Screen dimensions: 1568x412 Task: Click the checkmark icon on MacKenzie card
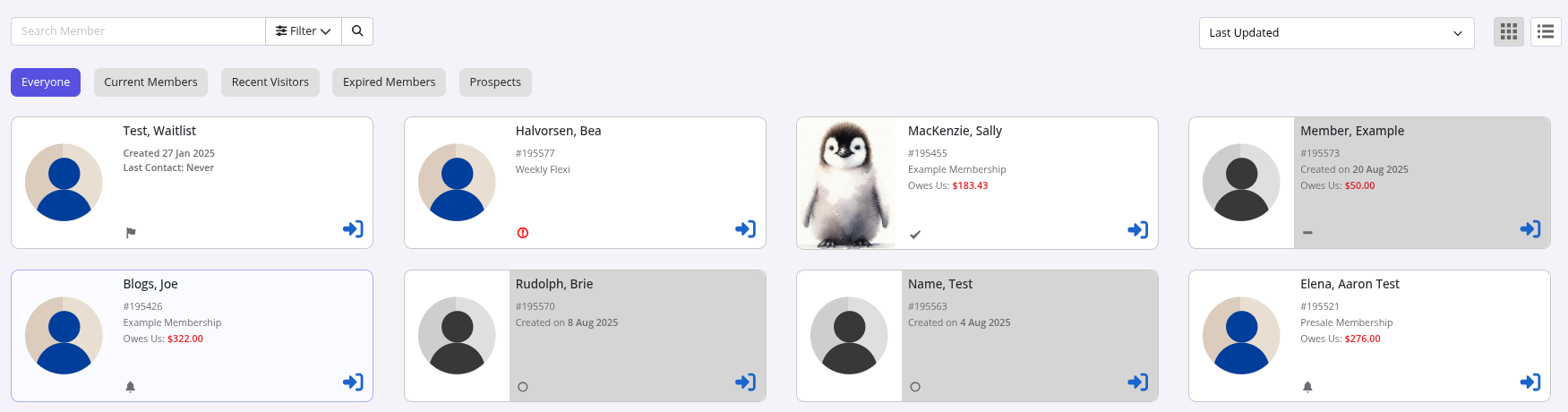[915, 235]
